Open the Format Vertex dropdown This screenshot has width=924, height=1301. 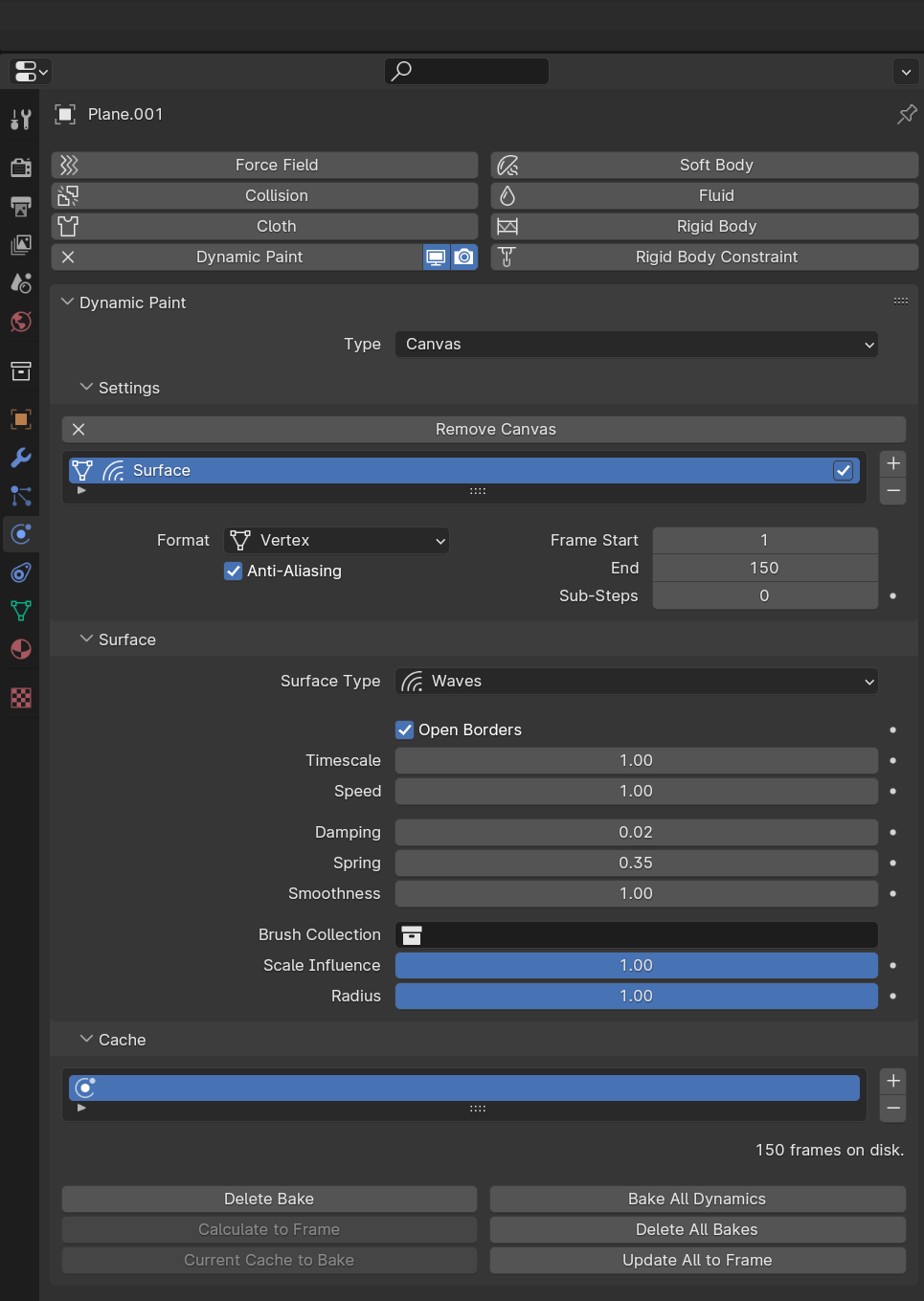pos(337,541)
